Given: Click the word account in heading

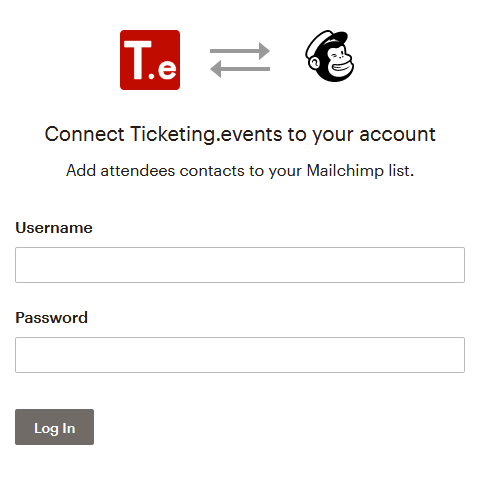Looking at the screenshot, I should pyautogui.click(x=397, y=135).
